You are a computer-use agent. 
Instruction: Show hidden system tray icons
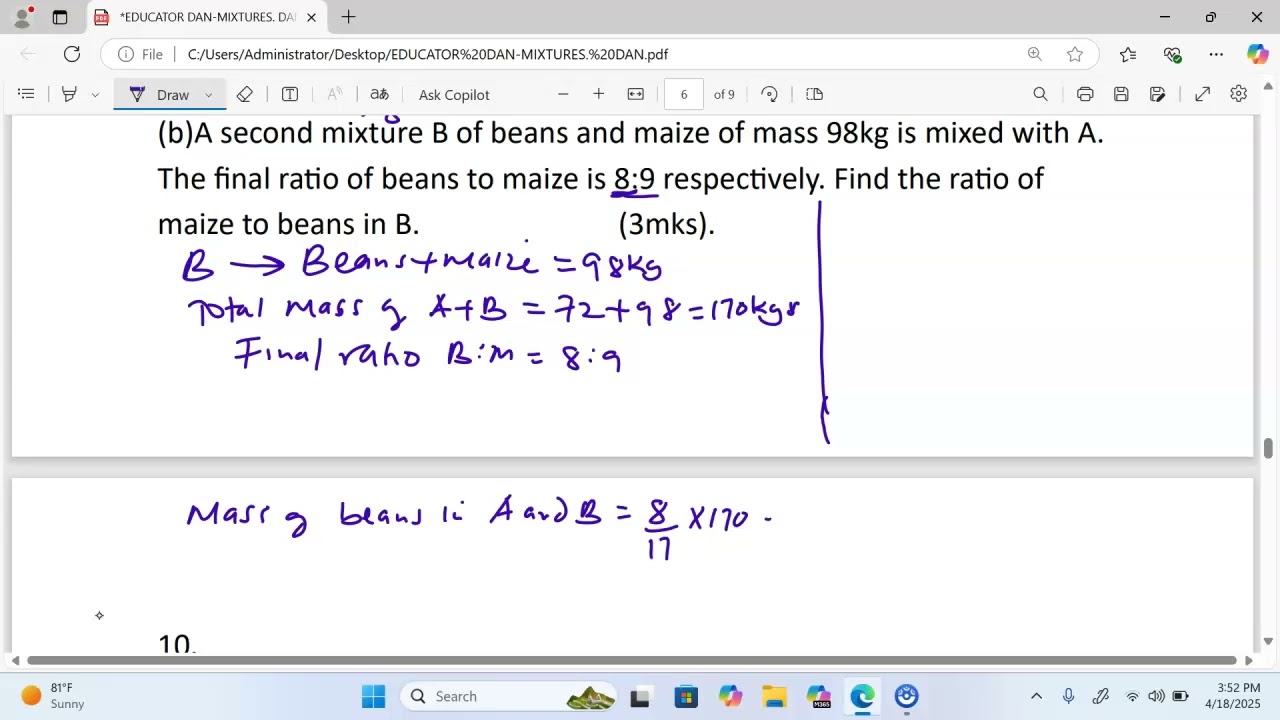point(1036,696)
